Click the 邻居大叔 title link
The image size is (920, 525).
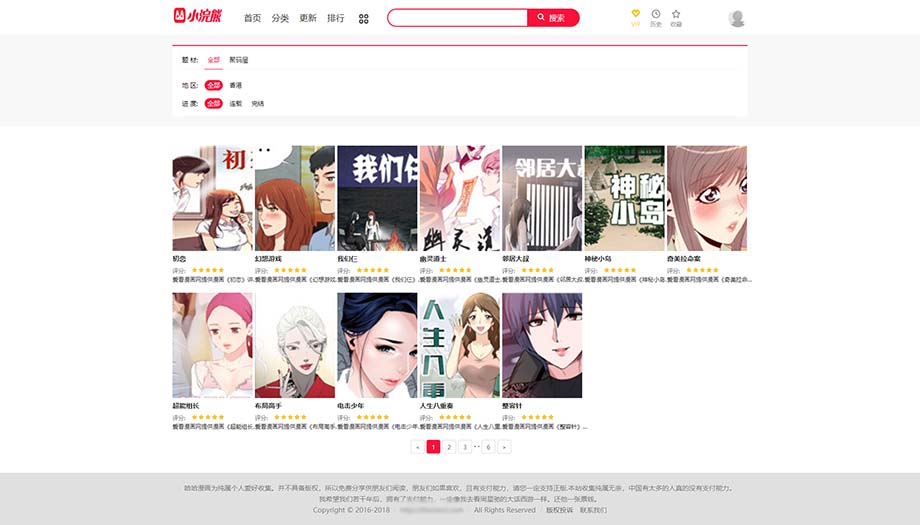pyautogui.click(x=516, y=259)
